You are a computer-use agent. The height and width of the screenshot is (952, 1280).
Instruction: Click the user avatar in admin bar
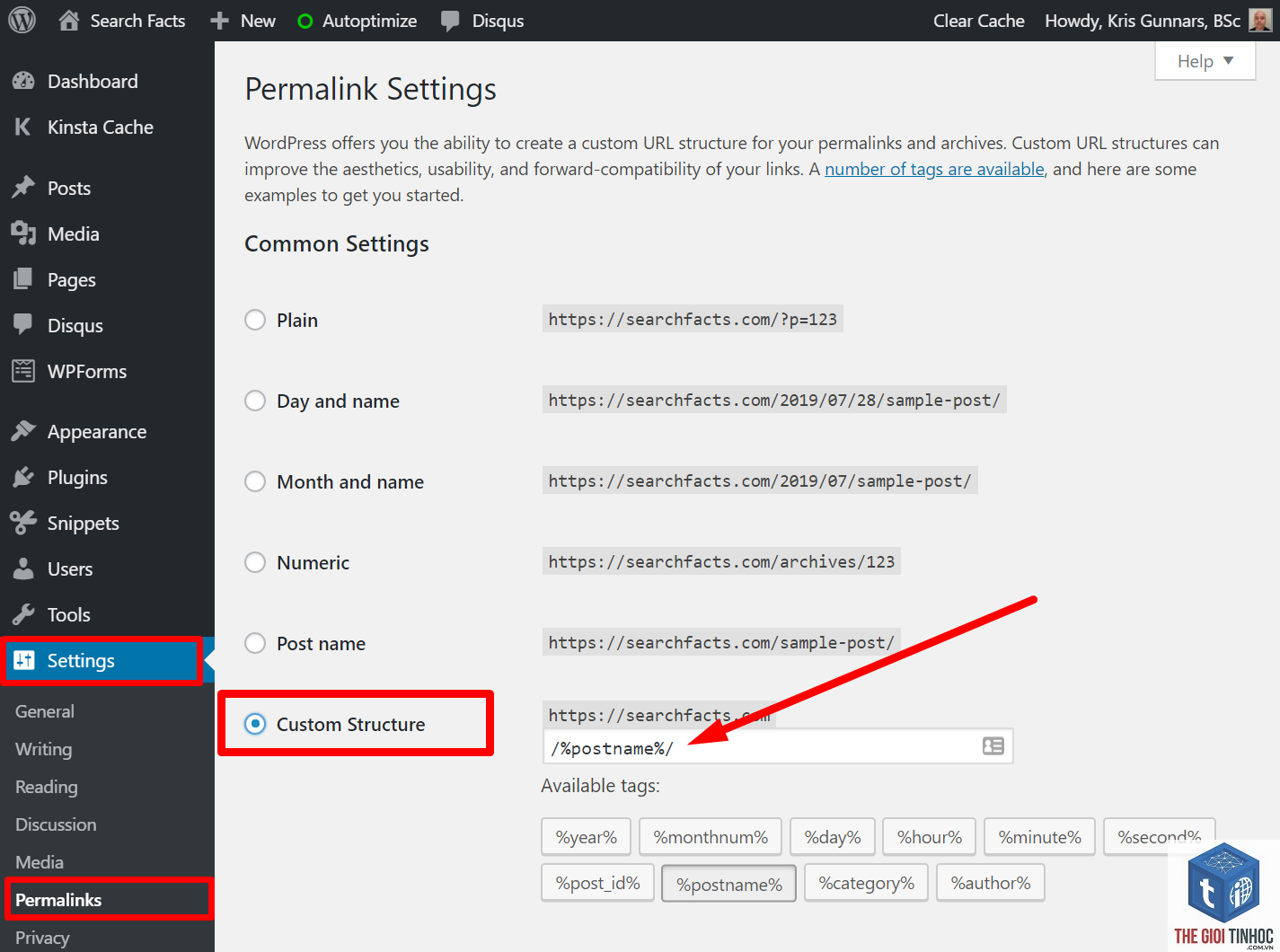pos(1260,20)
